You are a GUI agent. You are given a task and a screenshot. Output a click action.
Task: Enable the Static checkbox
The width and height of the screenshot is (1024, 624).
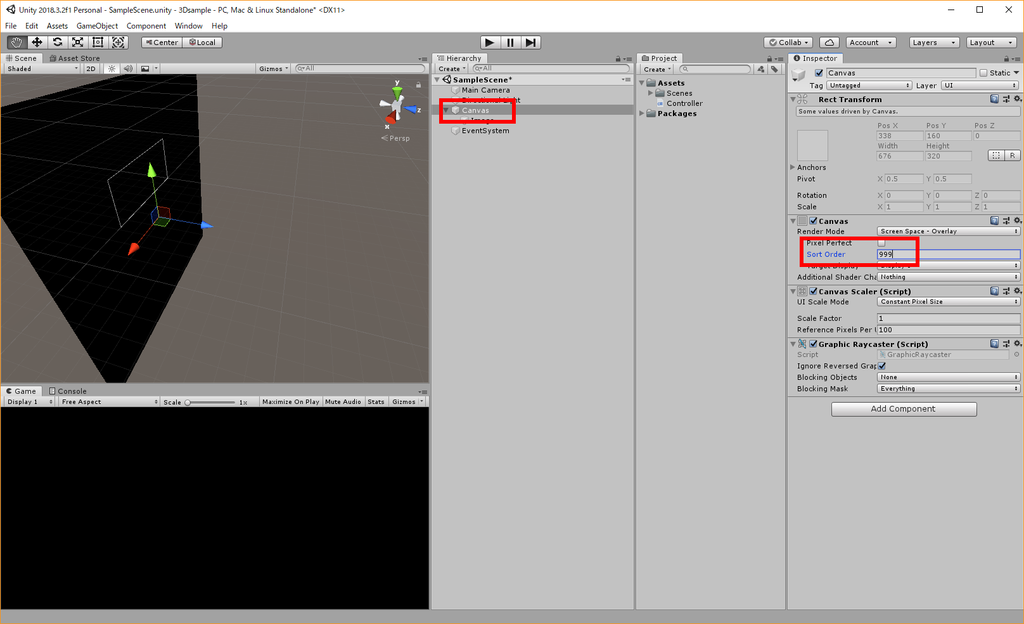[x=984, y=73]
